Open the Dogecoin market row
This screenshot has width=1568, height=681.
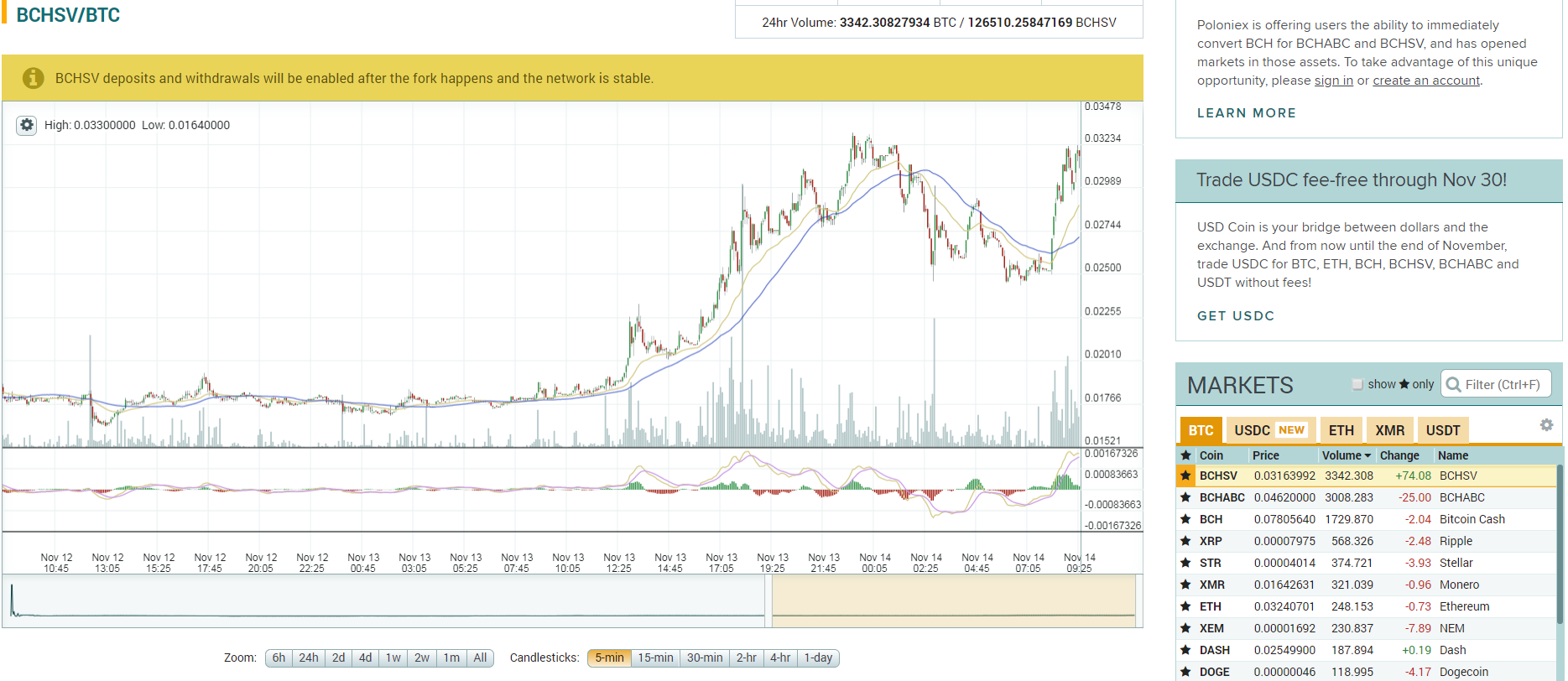click(x=1366, y=672)
